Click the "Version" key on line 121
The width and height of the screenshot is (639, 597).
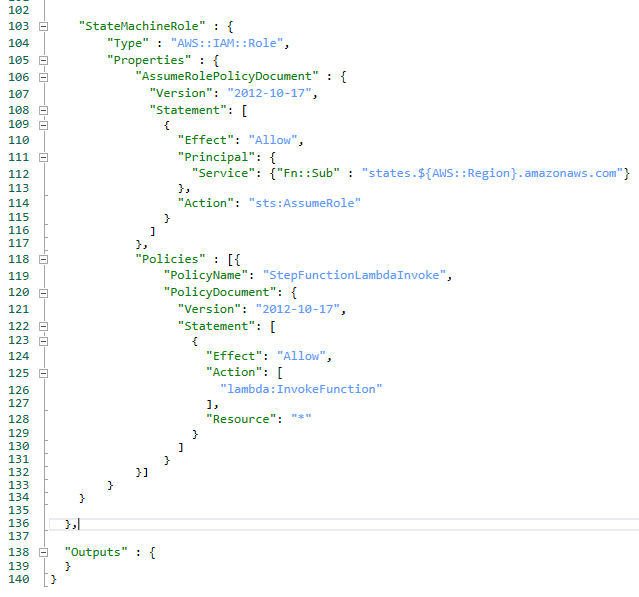[x=209, y=309]
